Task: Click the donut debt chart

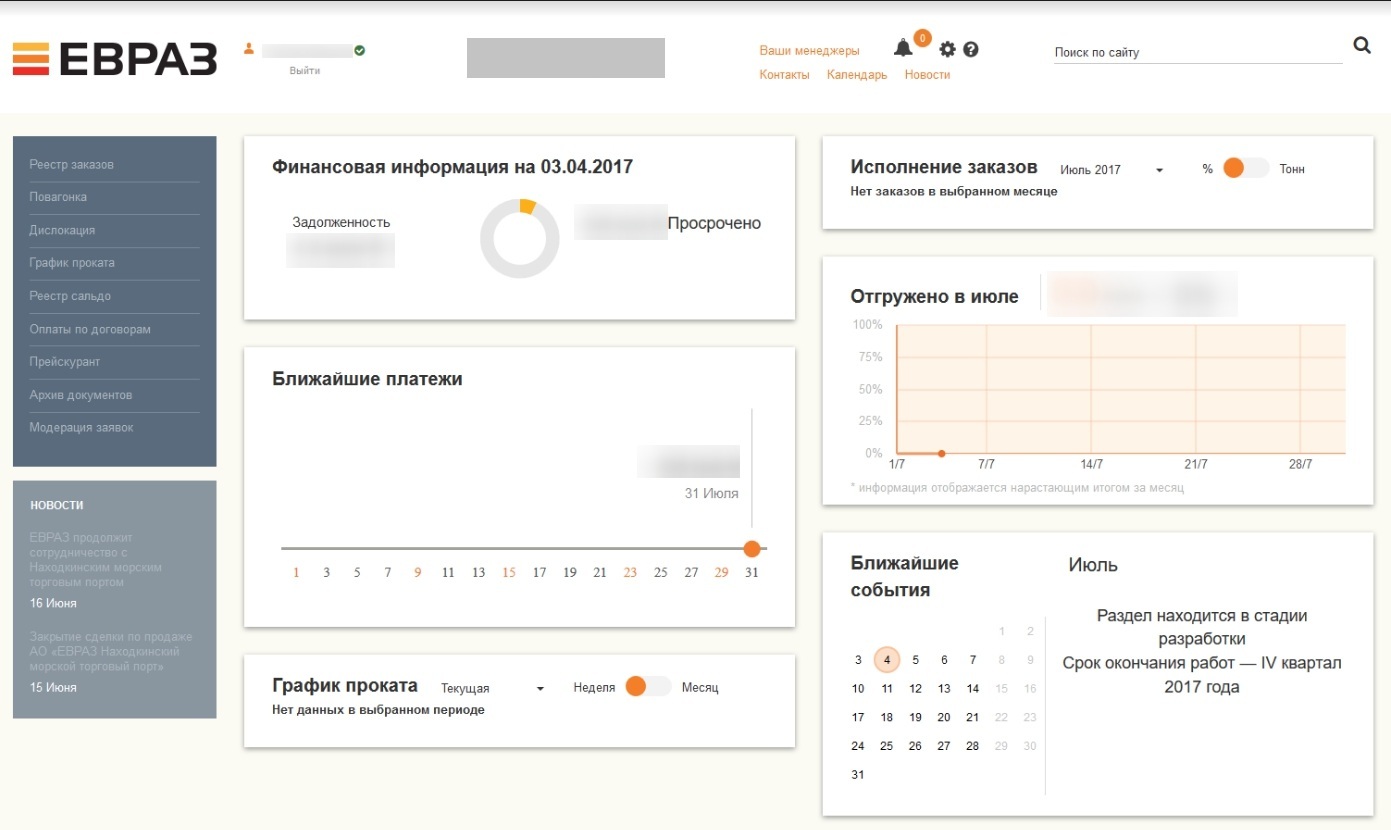Action: click(520, 238)
